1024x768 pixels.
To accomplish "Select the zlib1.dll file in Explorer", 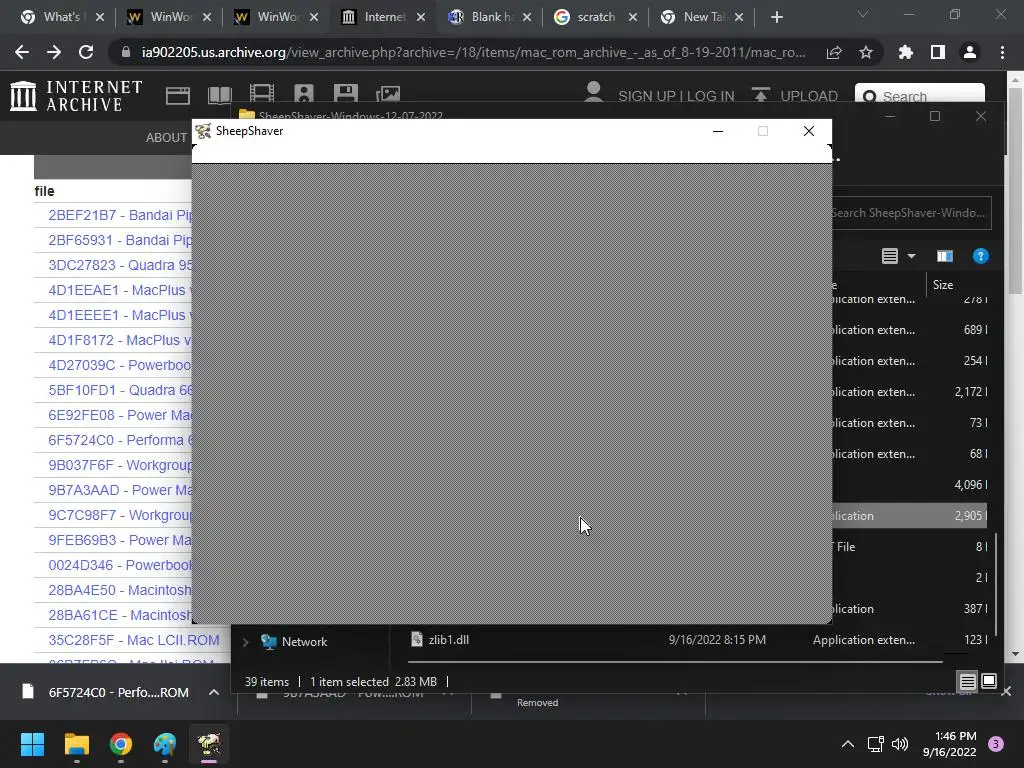I will 448,639.
